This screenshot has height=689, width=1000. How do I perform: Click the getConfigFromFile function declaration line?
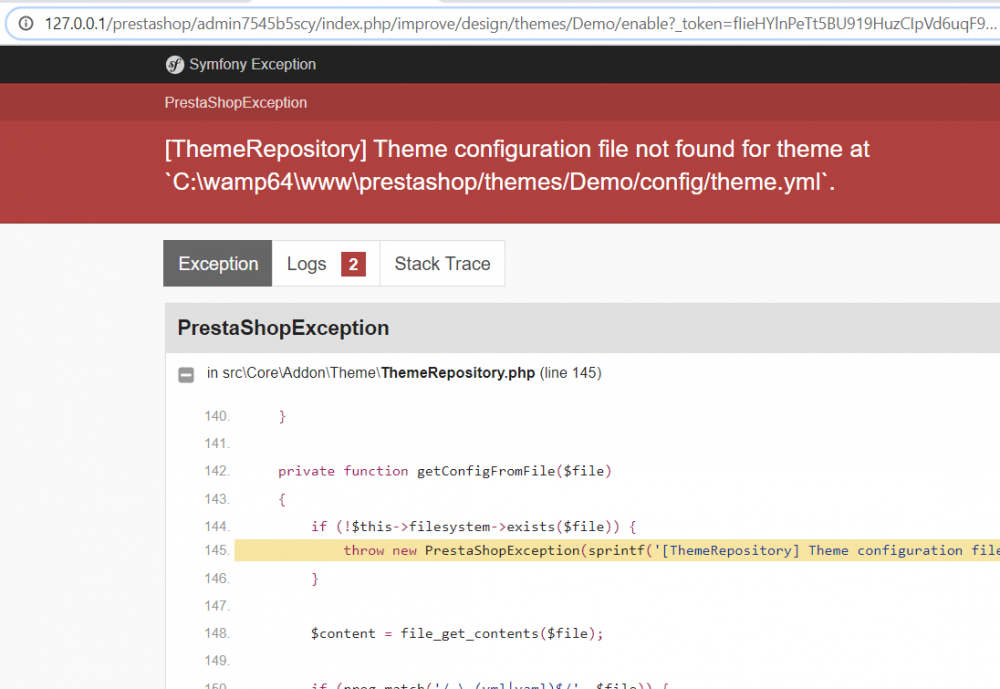point(444,471)
